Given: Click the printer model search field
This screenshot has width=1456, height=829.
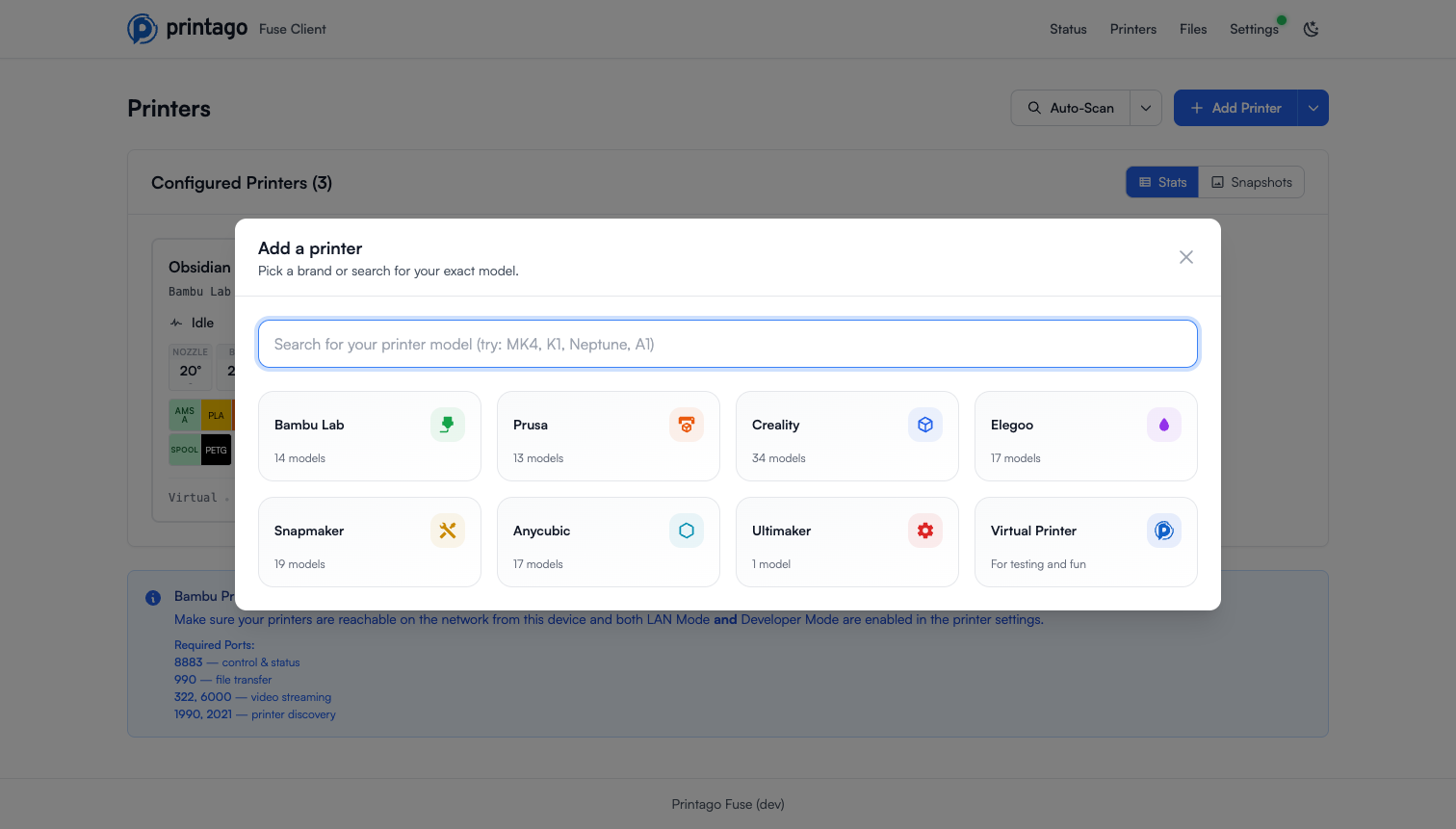Looking at the screenshot, I should pyautogui.click(x=728, y=344).
